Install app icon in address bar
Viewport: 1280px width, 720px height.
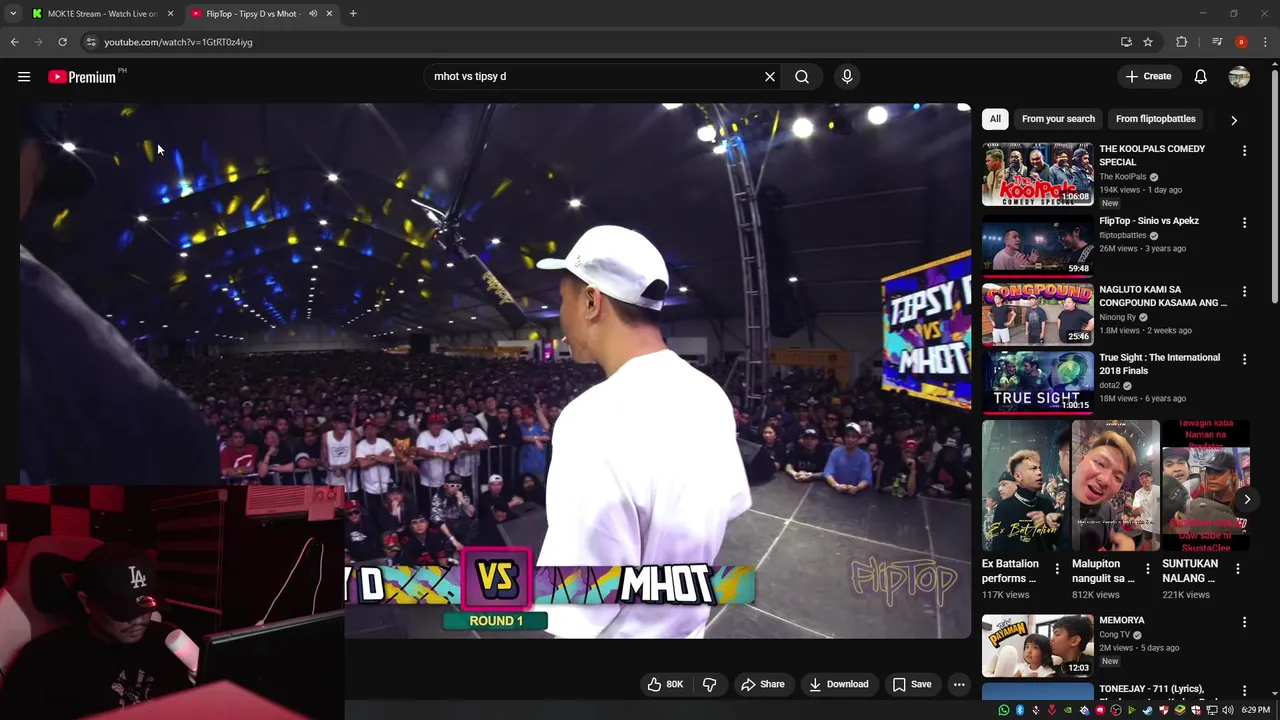pos(1126,42)
